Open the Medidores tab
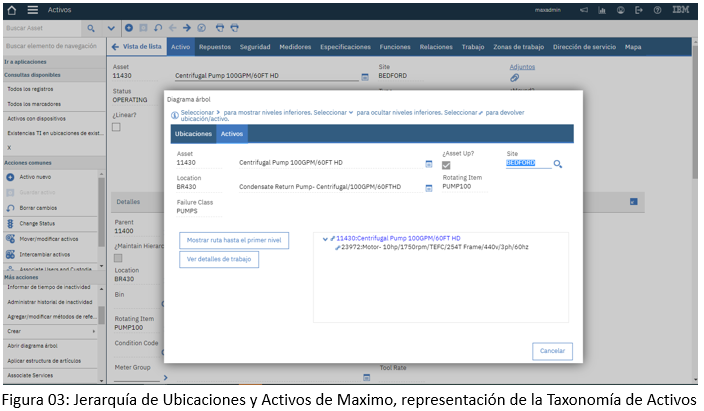Viewport: 704px width, 411px height. pyautogui.click(x=295, y=47)
